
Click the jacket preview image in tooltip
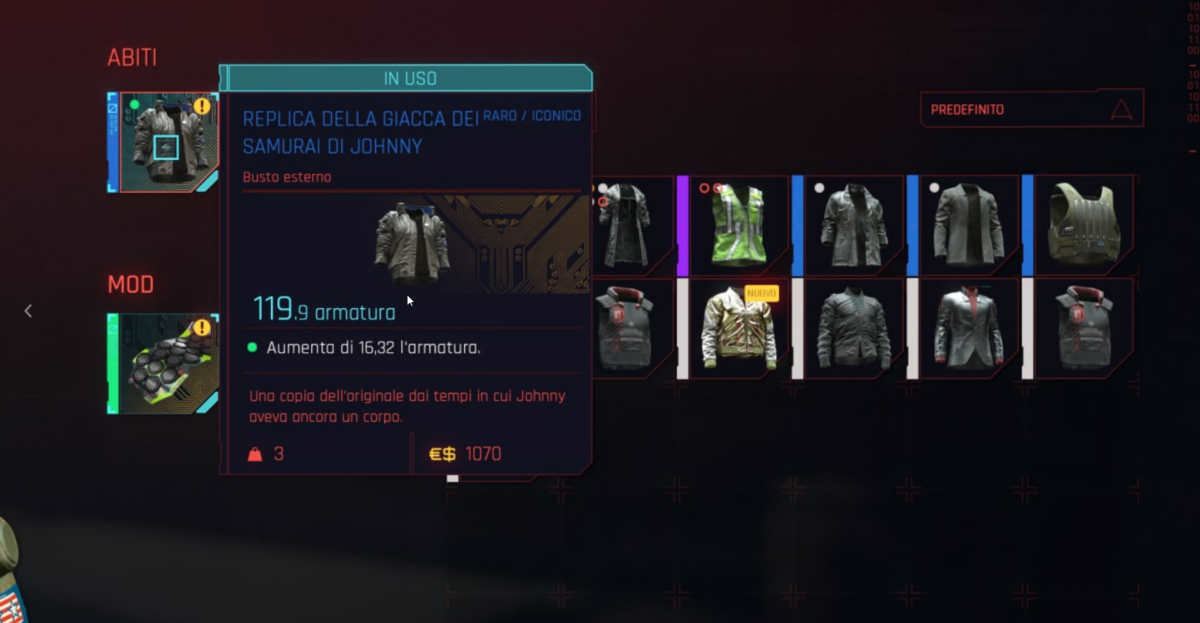click(x=411, y=243)
